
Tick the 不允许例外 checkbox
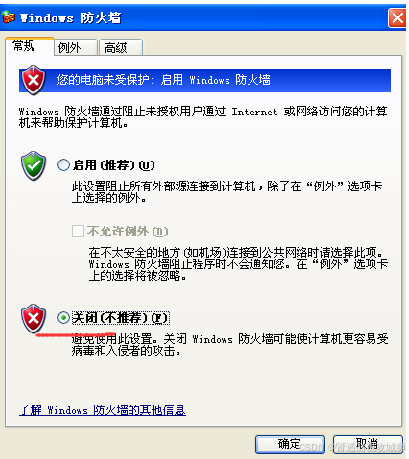(x=78, y=231)
